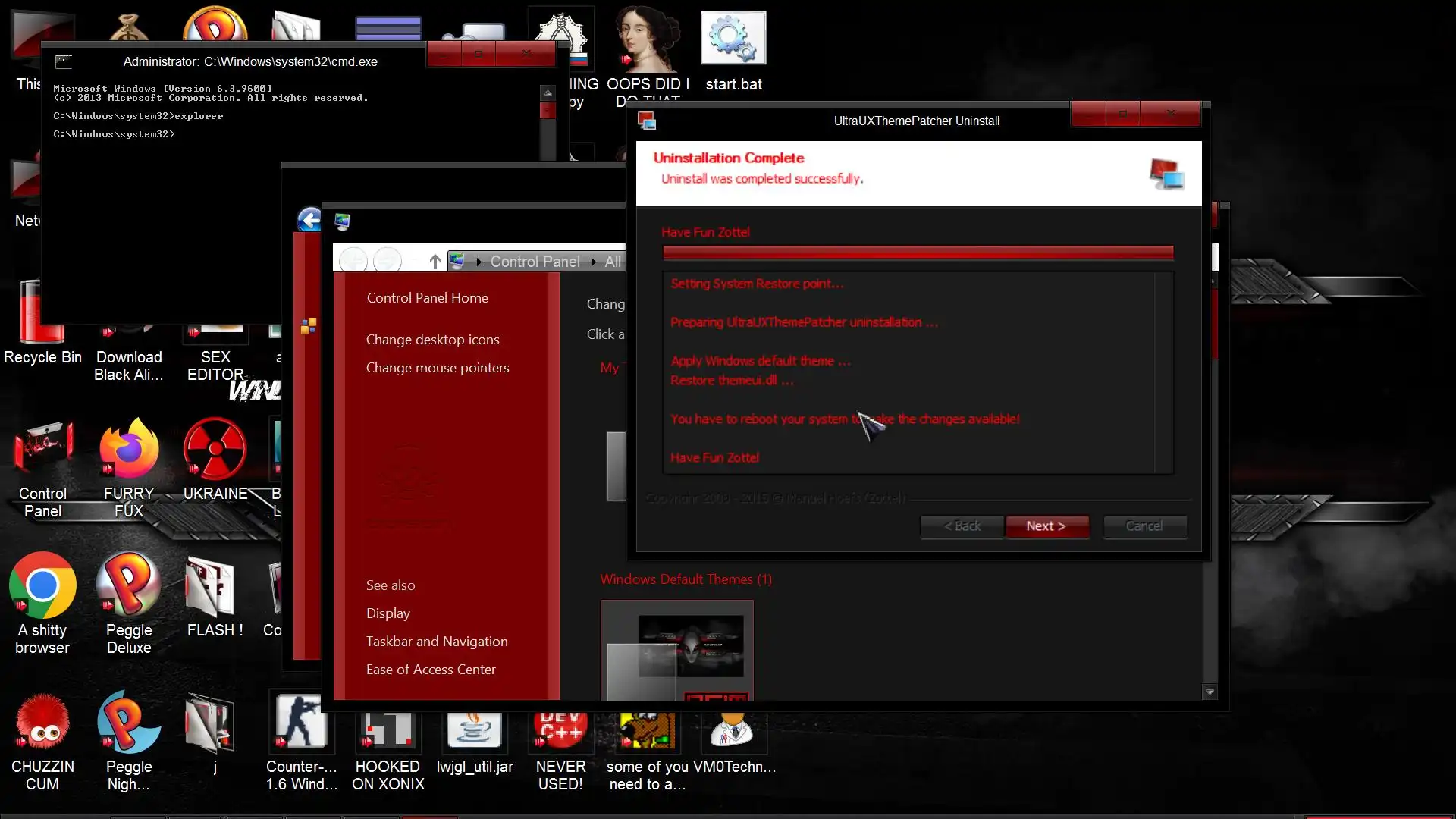The height and width of the screenshot is (819, 1456).
Task: Open the CHUZZIN CUM fuzzy icon
Action: (42, 722)
